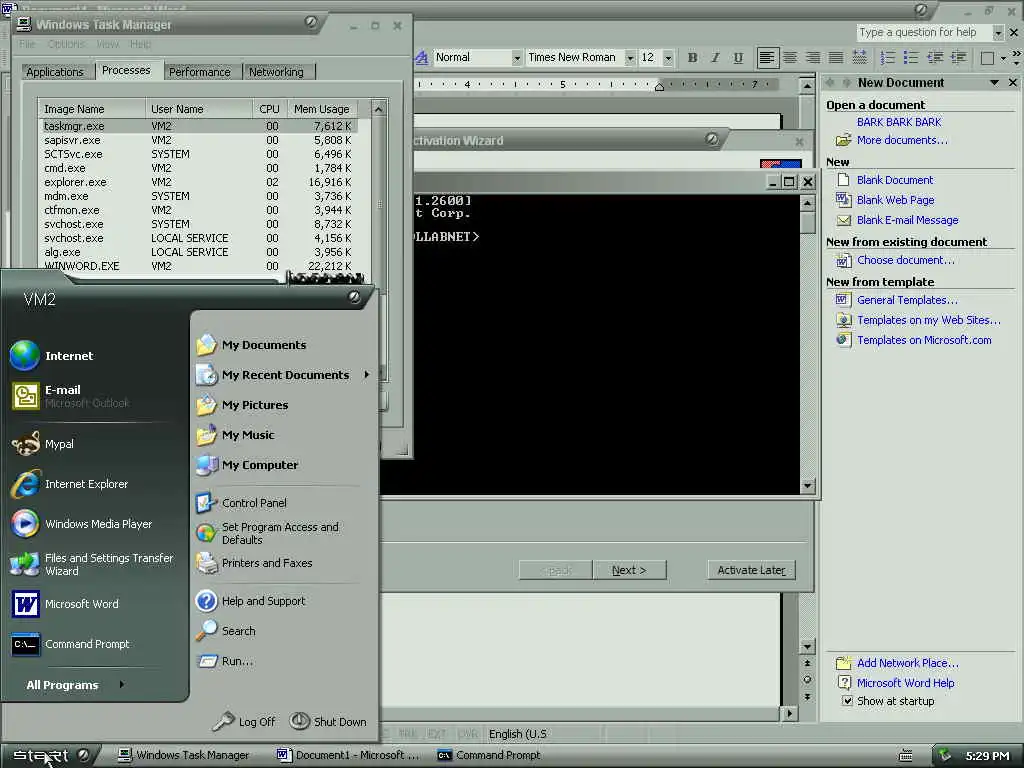Open Type a question for help dropdown
The height and width of the screenshot is (768, 1024).
tap(998, 32)
